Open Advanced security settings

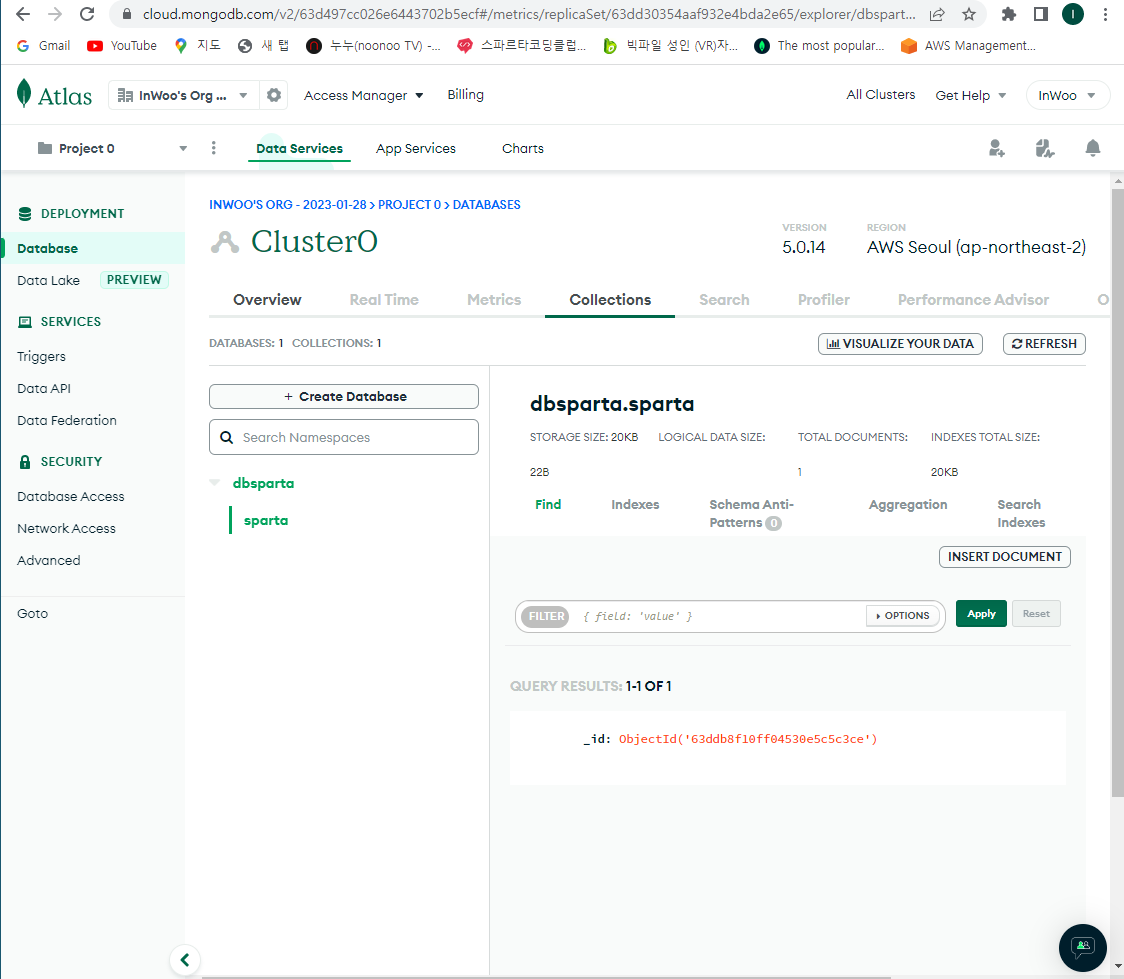[49, 560]
